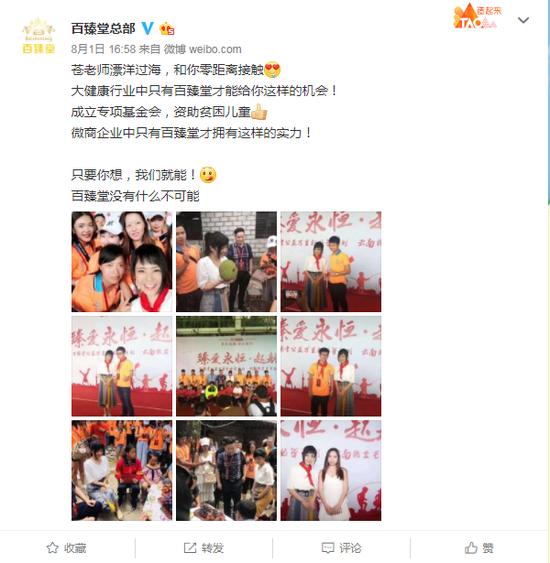Open the photo of woman holding jackfruit
The height and width of the screenshot is (563, 550).
coord(226,261)
